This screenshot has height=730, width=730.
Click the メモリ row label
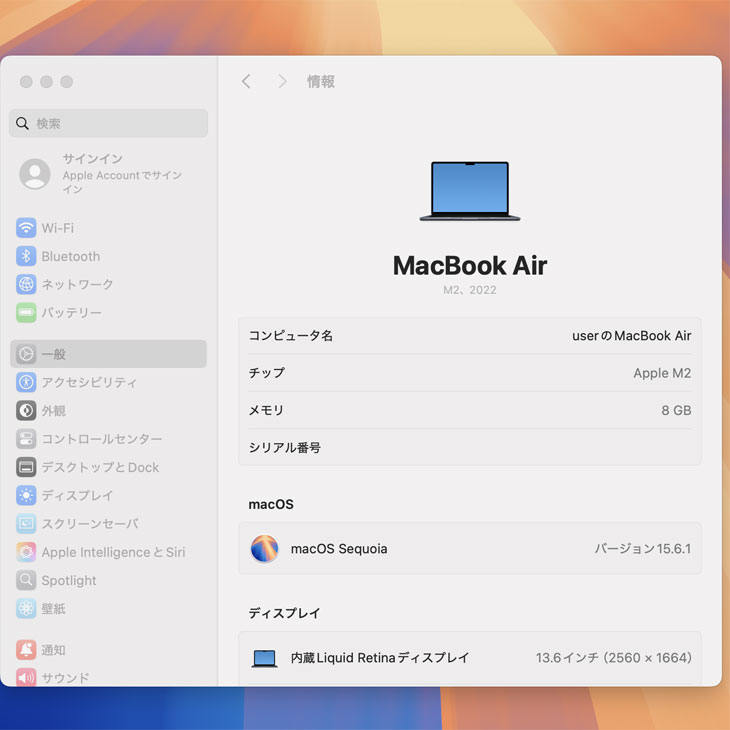coord(266,410)
